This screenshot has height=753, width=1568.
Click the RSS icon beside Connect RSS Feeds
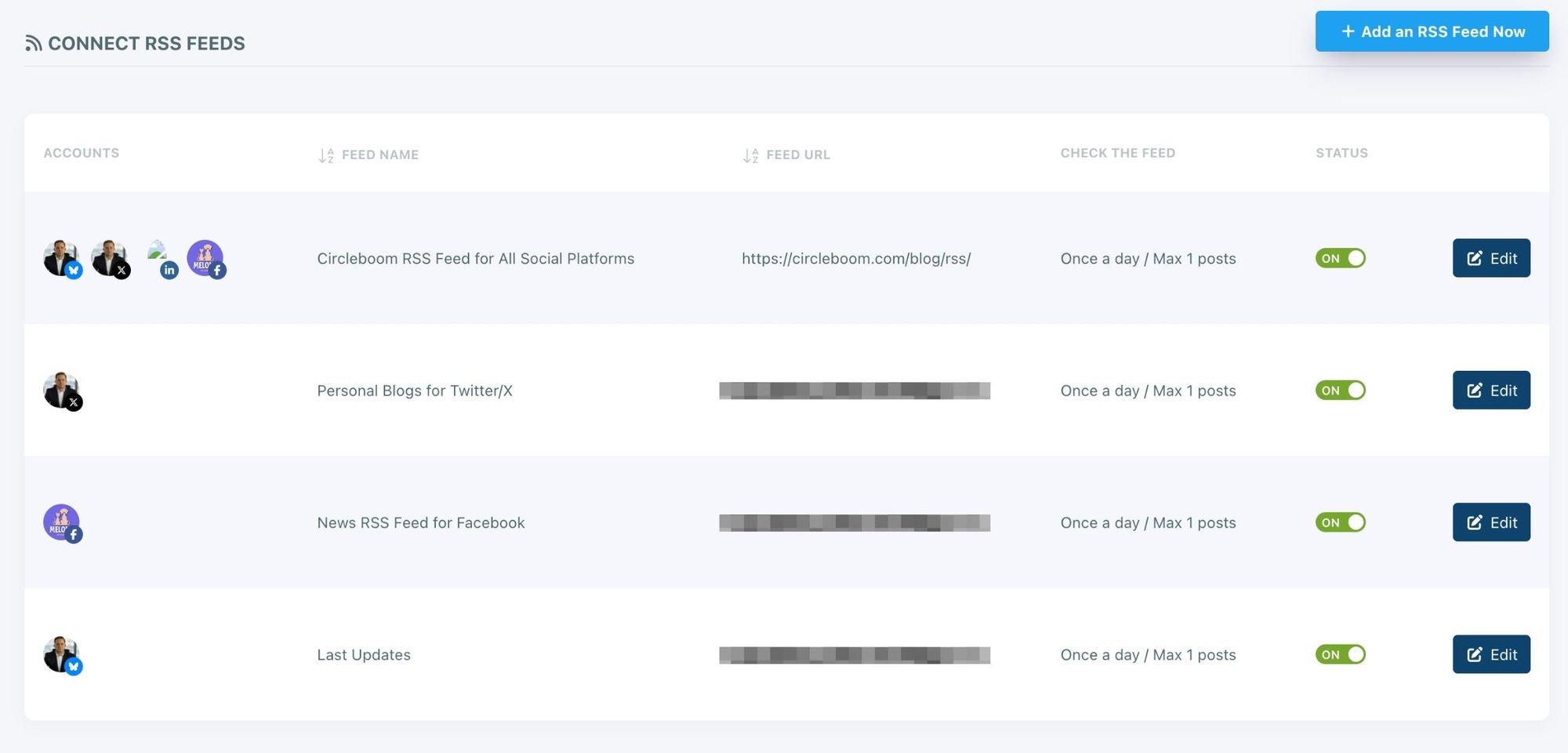(x=33, y=42)
